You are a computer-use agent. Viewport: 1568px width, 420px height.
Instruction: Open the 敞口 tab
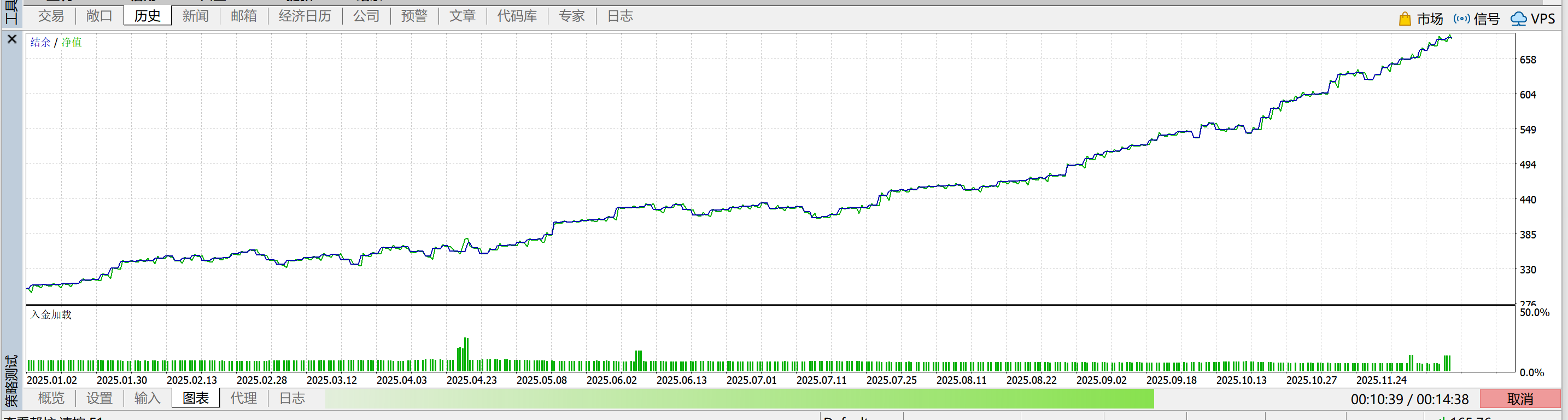99,16
